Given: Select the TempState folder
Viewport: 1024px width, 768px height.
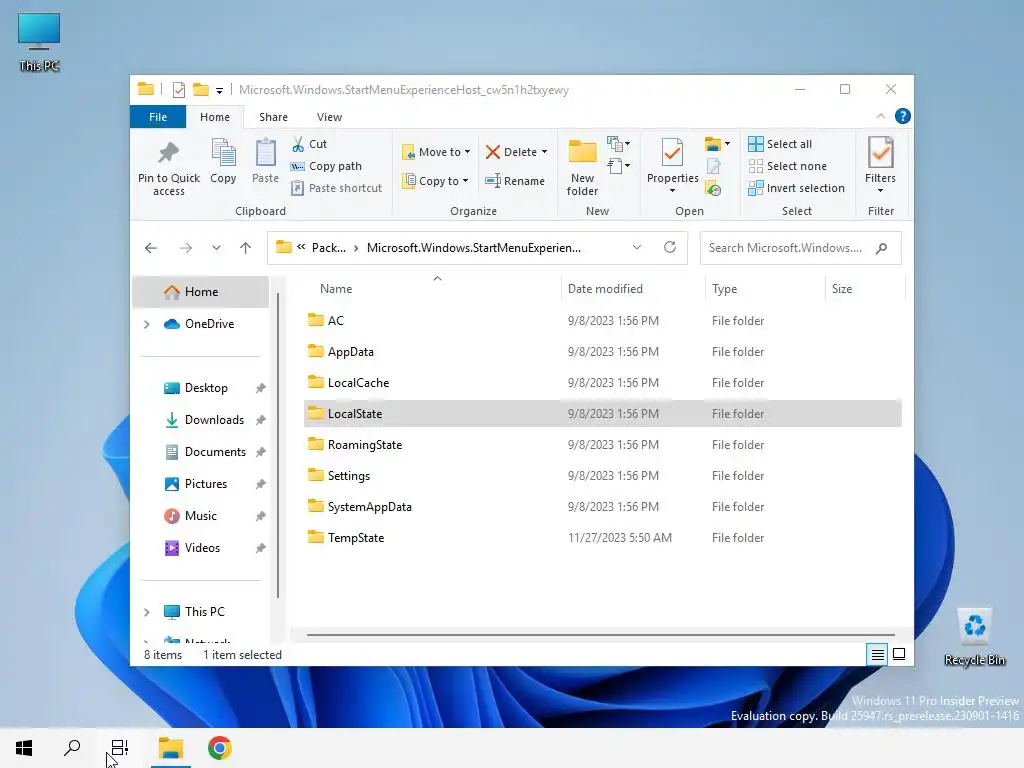Looking at the screenshot, I should (x=602, y=538).
